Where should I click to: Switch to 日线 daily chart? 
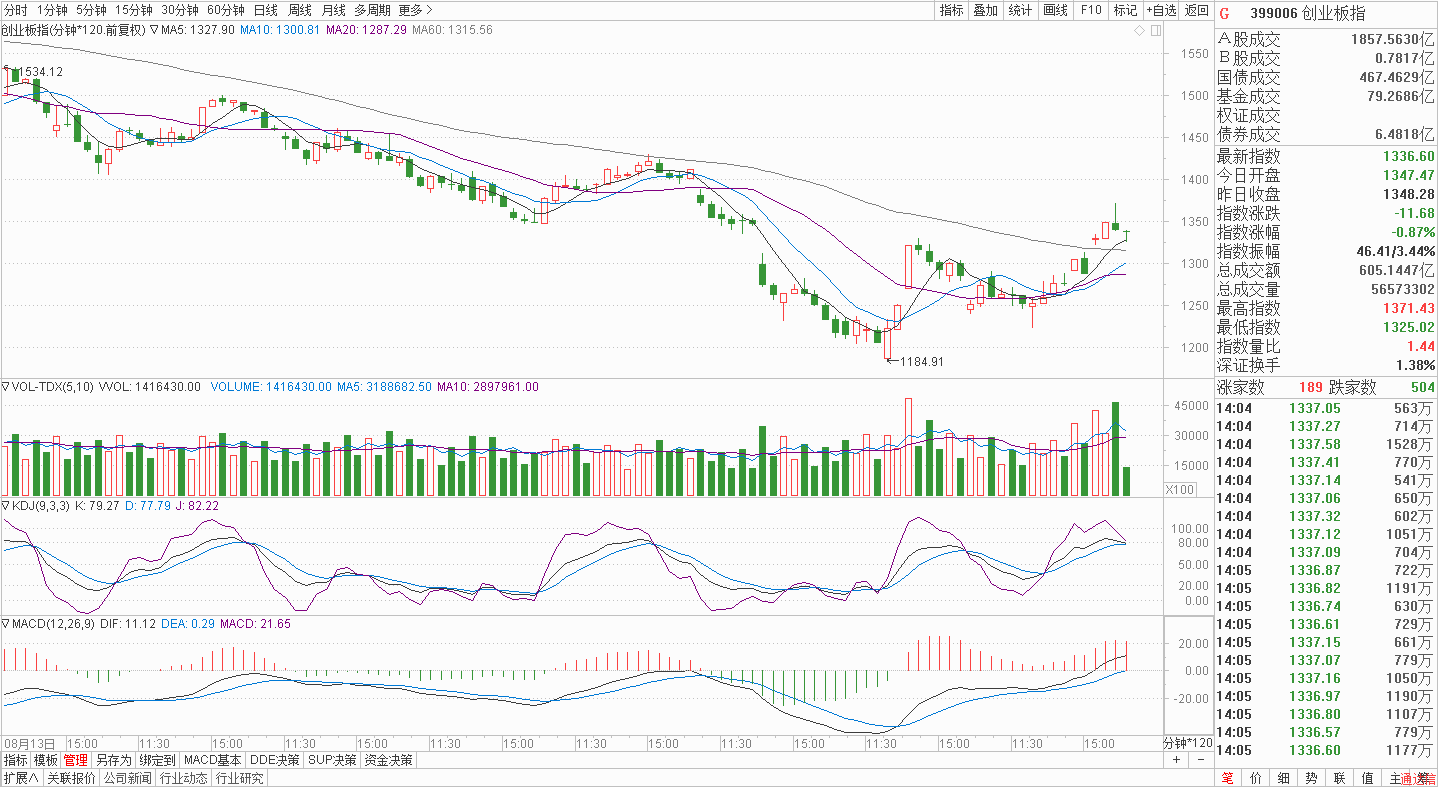265,10
